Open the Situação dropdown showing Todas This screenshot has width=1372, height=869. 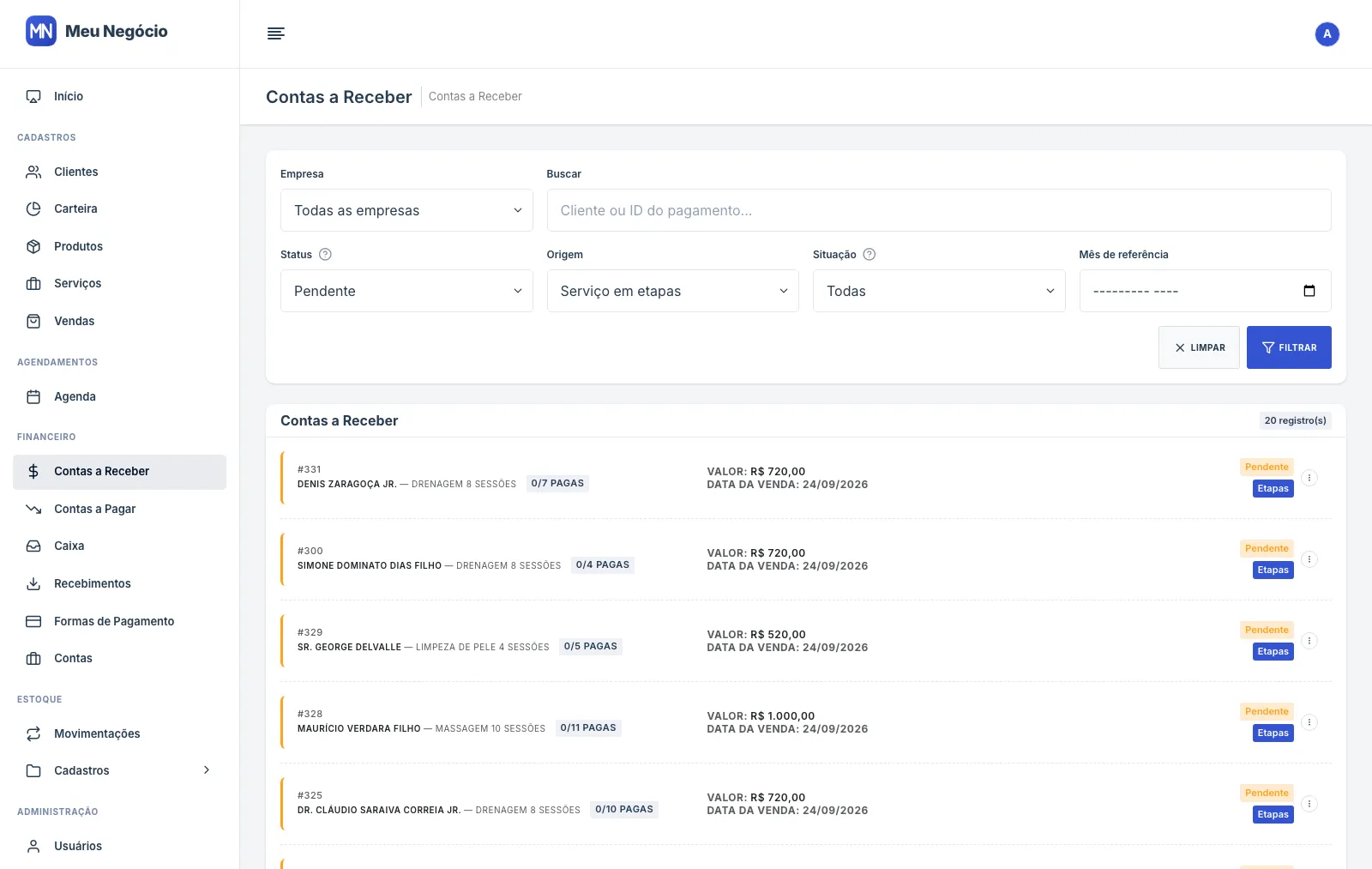click(x=939, y=291)
